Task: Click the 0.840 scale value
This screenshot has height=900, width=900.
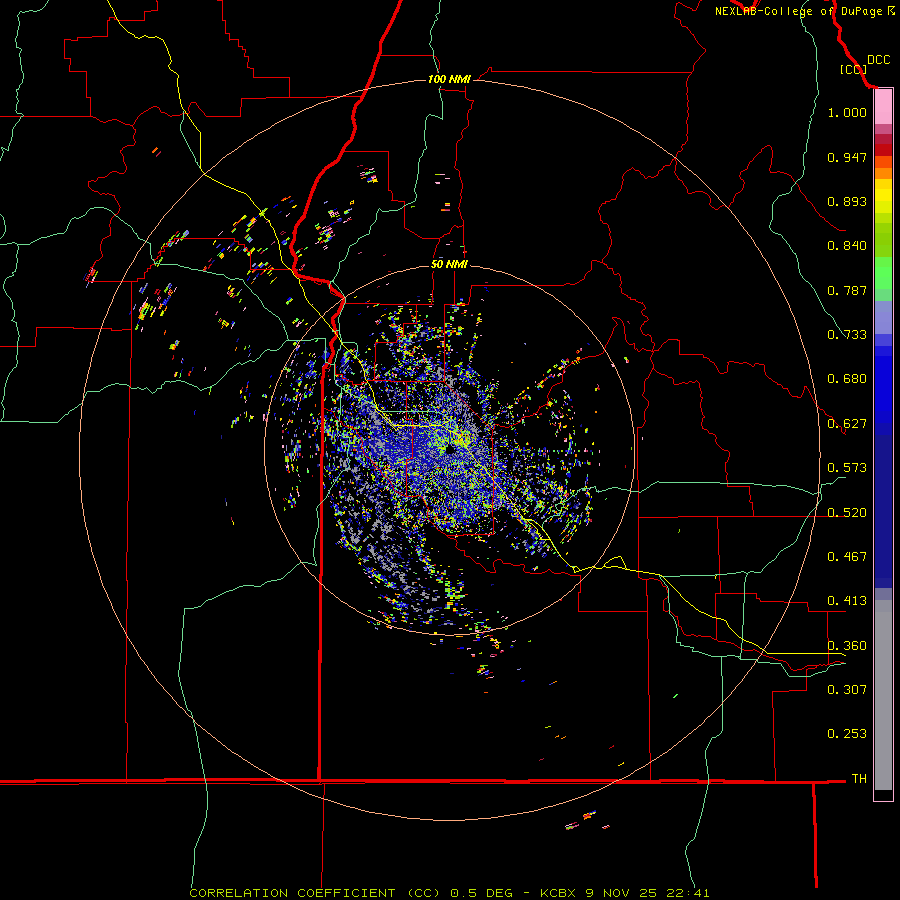Action: [x=847, y=246]
